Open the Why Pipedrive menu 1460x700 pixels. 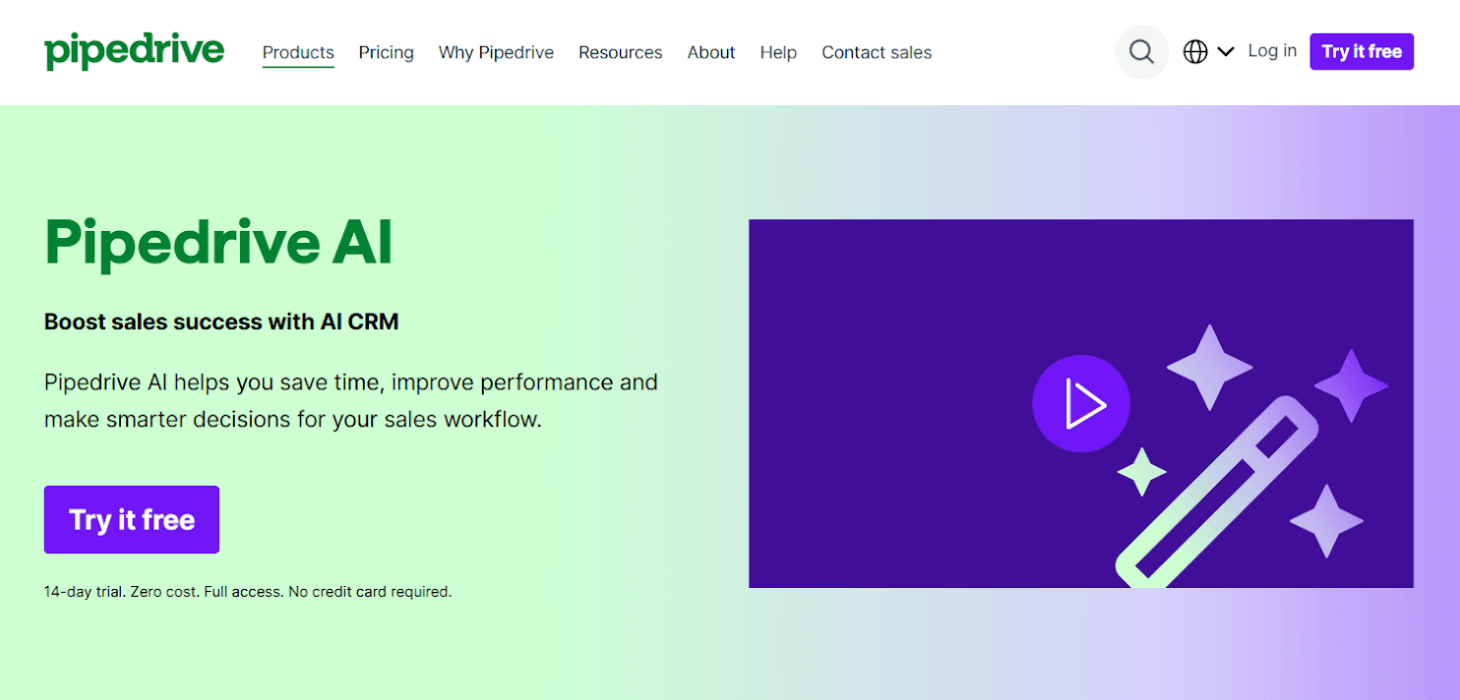tap(496, 52)
